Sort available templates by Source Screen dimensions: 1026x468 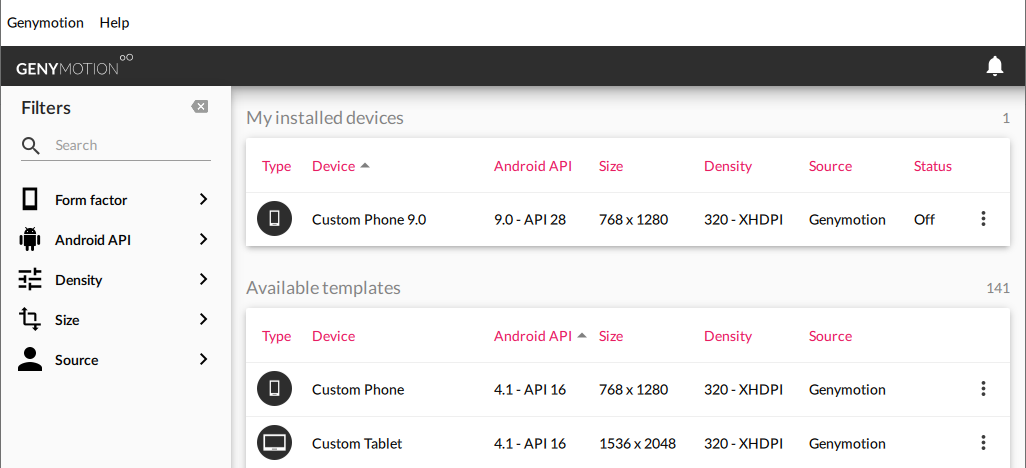[x=830, y=336]
